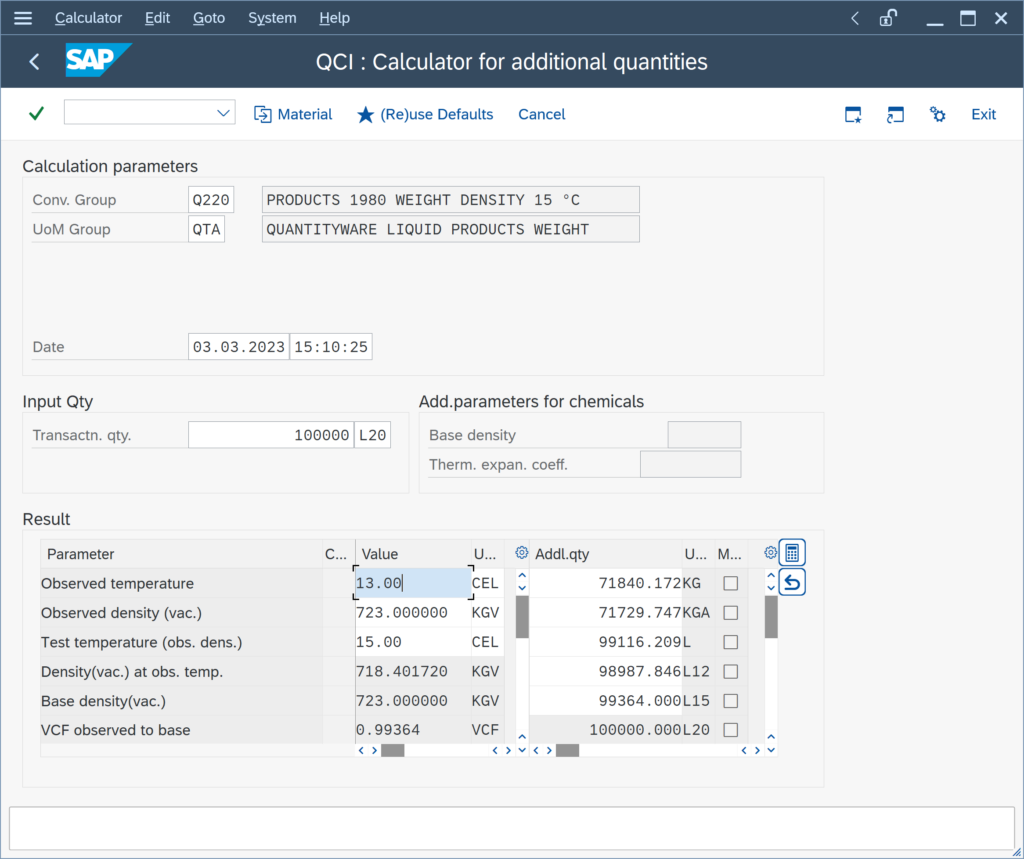Click the time field 15:10:25
The width and height of the screenshot is (1024, 859).
click(331, 347)
